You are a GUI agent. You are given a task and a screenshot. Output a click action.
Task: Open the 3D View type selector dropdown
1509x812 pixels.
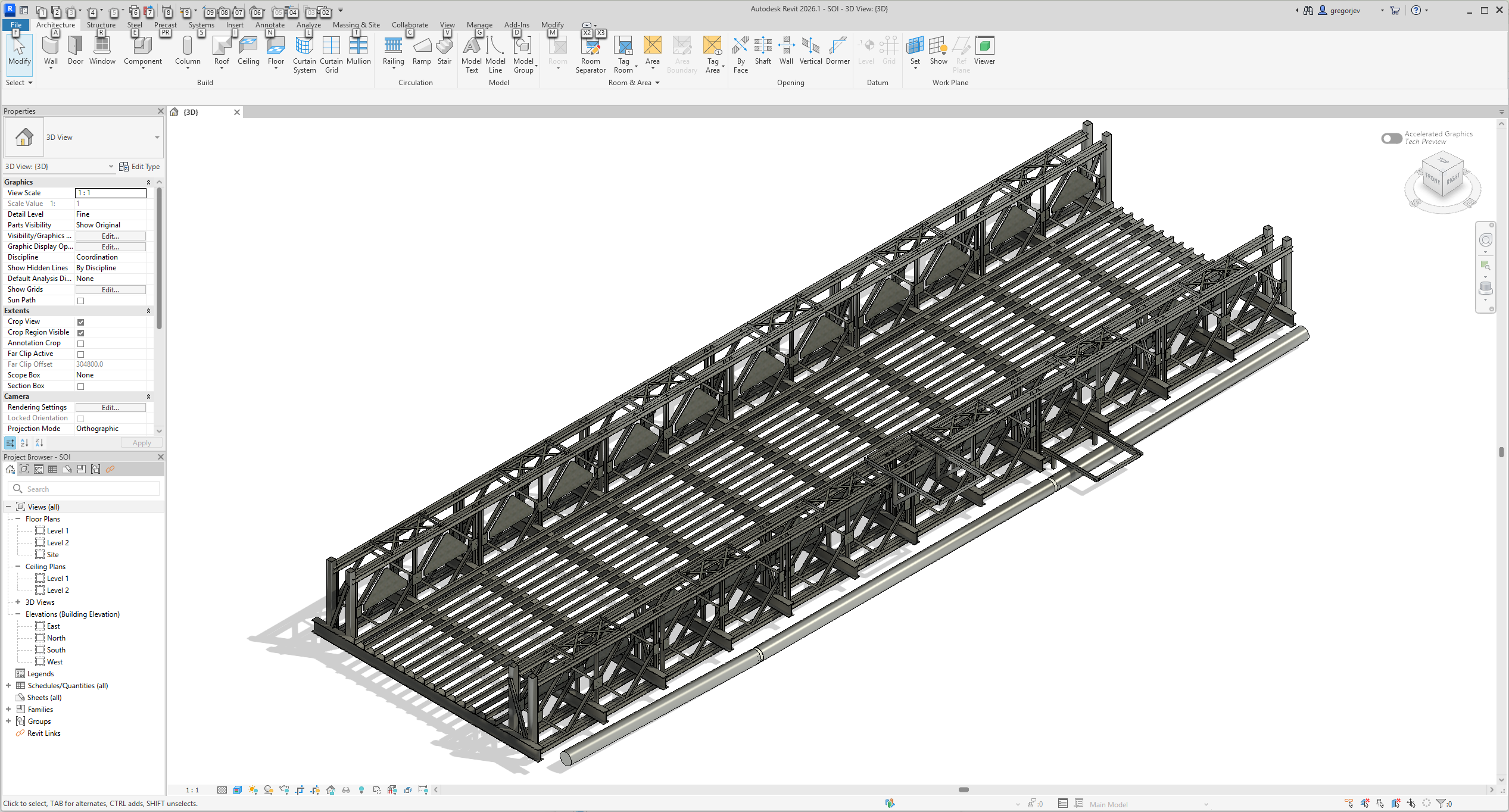pos(157,138)
